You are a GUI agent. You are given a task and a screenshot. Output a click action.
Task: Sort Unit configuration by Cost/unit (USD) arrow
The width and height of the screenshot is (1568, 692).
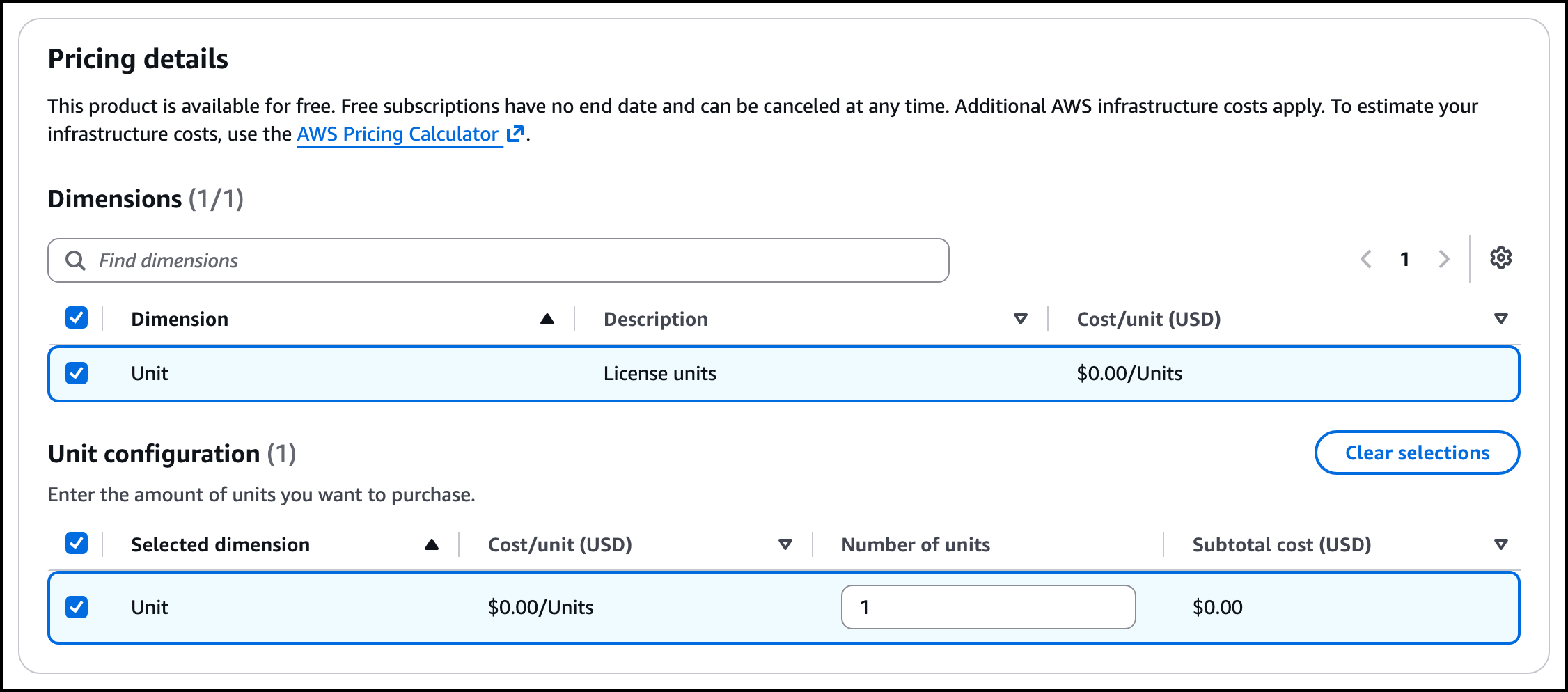[785, 544]
